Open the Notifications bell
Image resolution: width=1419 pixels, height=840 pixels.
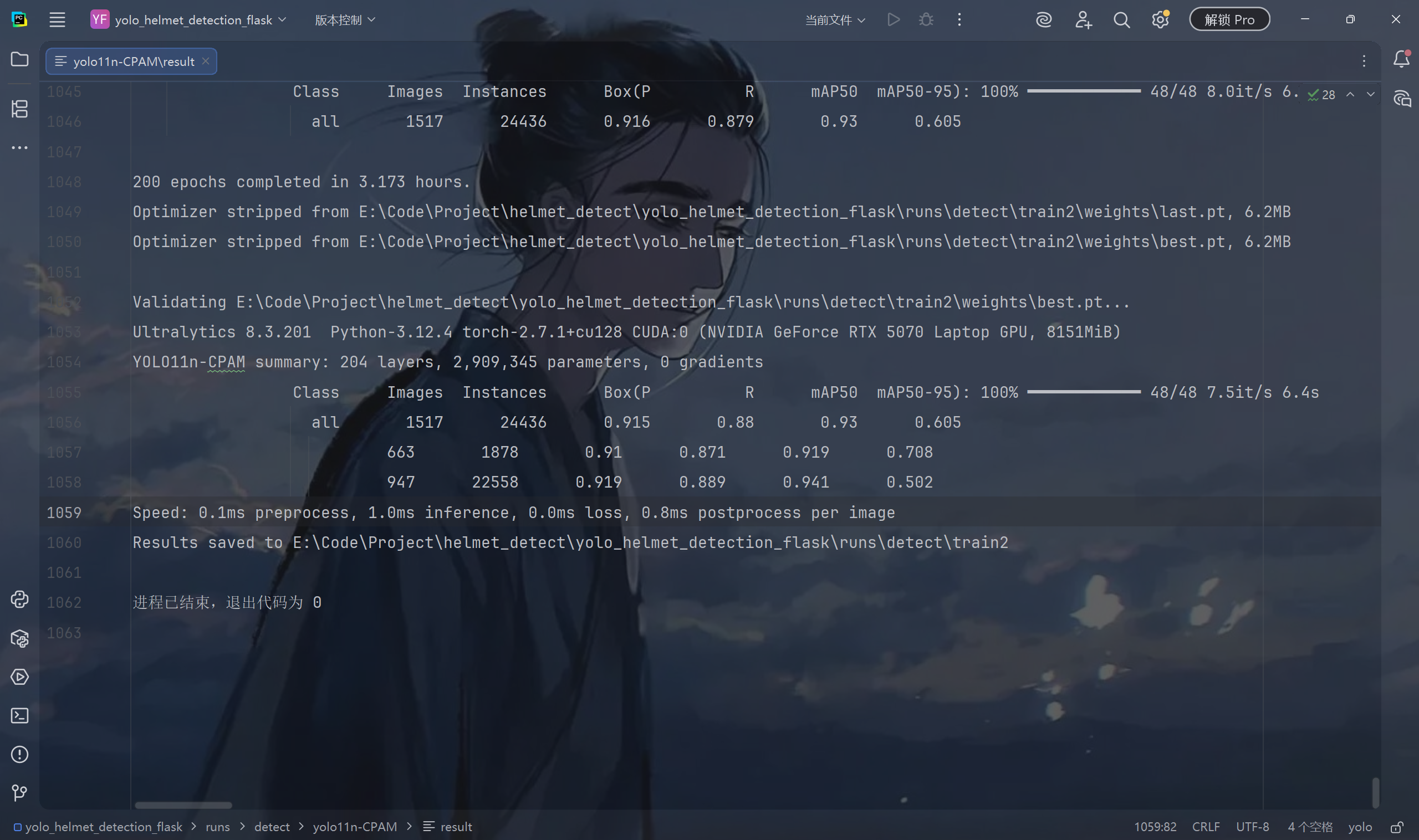point(1401,59)
